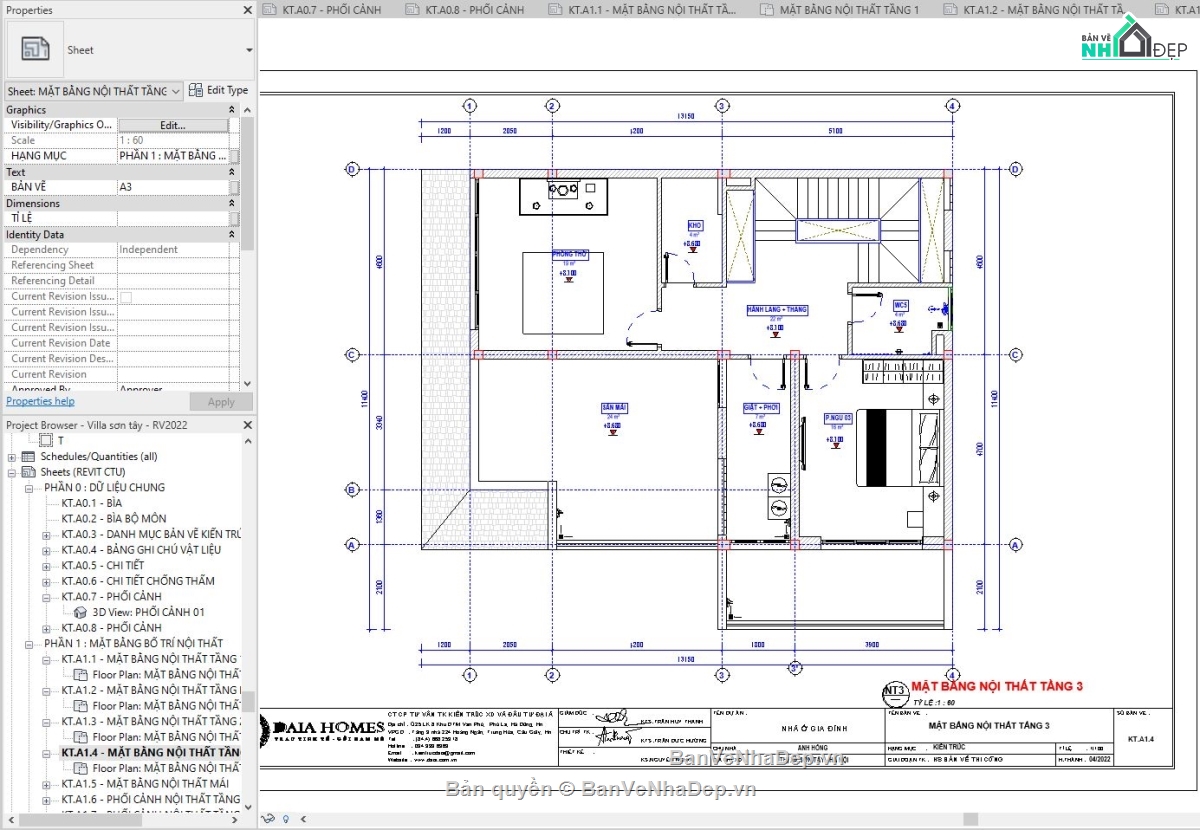Close the Project Browser panel
The width and height of the screenshot is (1200, 830).
tap(248, 425)
